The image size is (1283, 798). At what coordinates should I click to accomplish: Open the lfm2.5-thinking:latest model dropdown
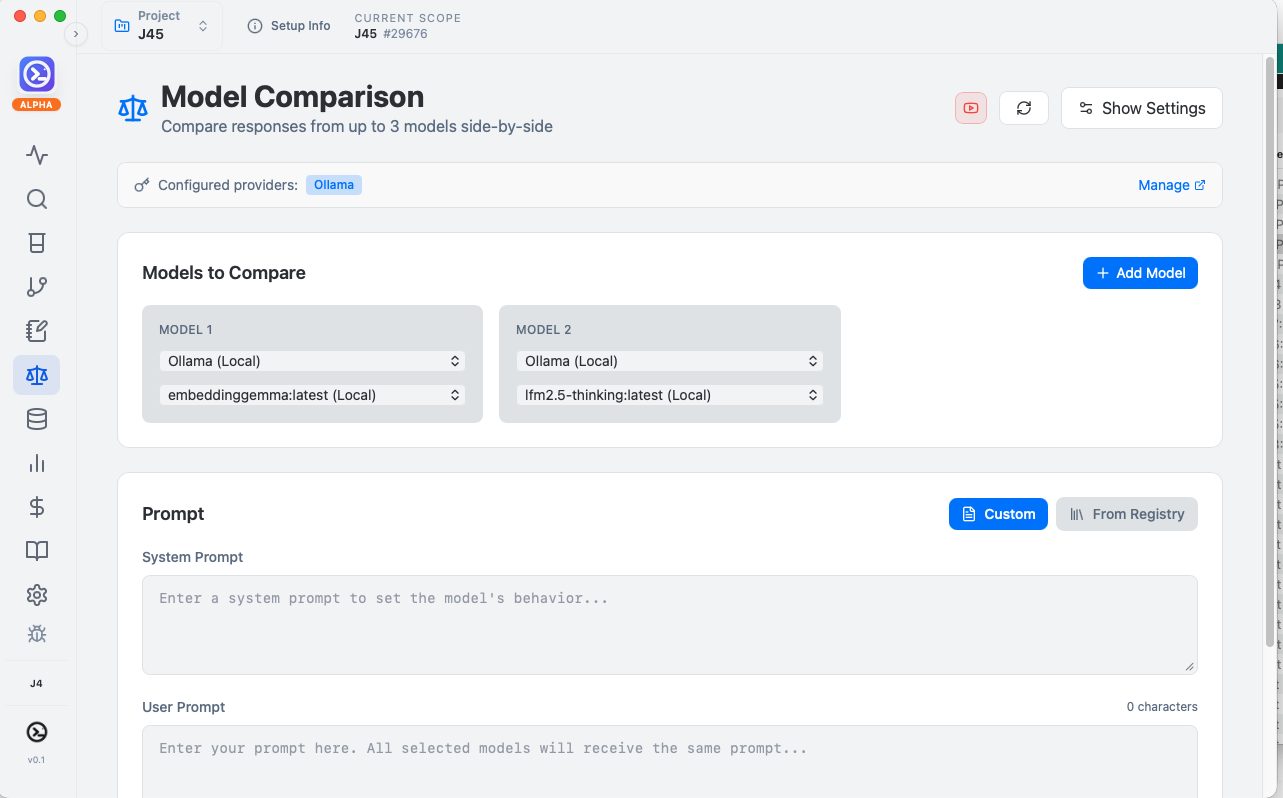669,395
